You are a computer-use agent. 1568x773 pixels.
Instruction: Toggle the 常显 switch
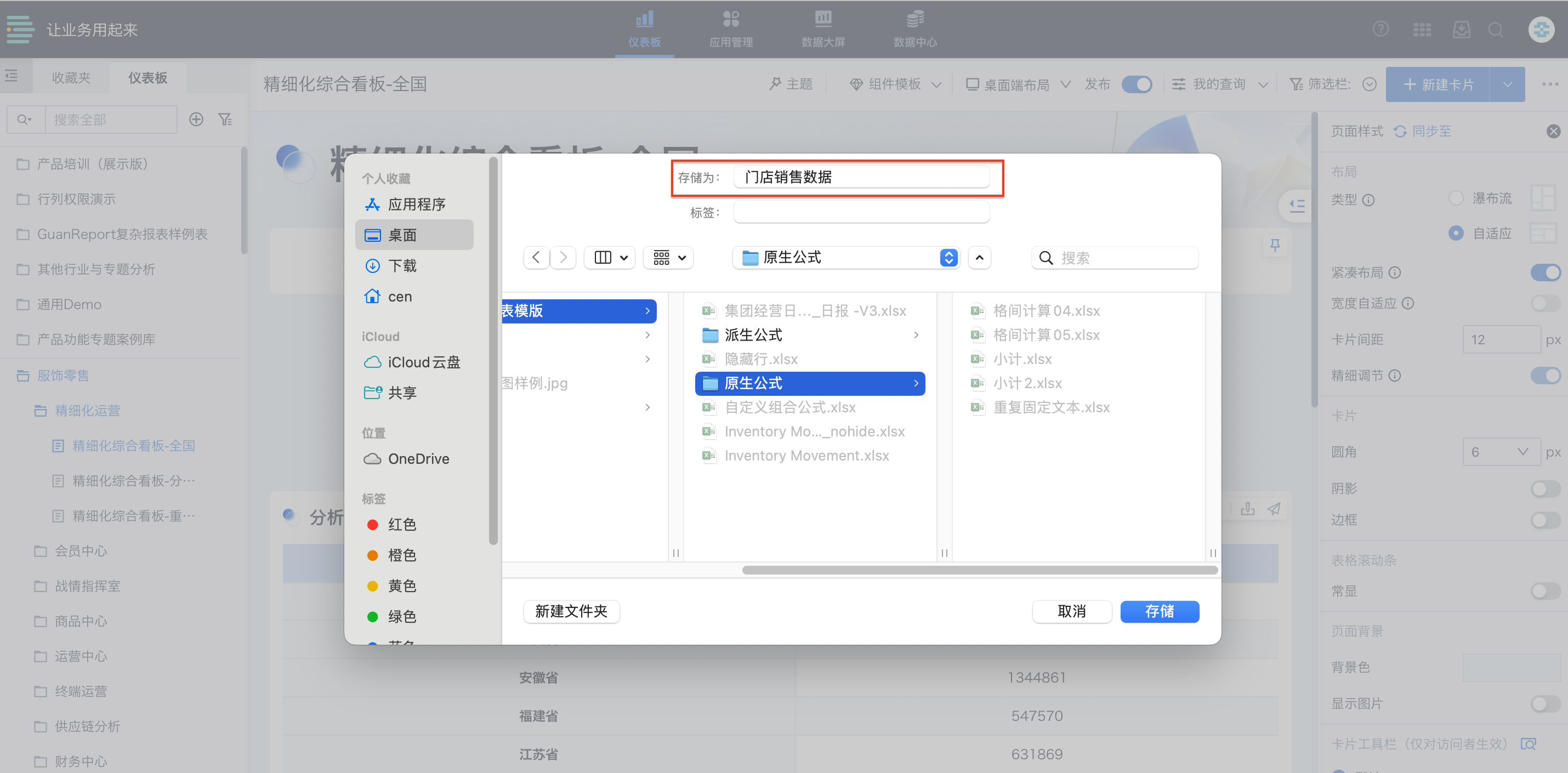coord(1545,591)
